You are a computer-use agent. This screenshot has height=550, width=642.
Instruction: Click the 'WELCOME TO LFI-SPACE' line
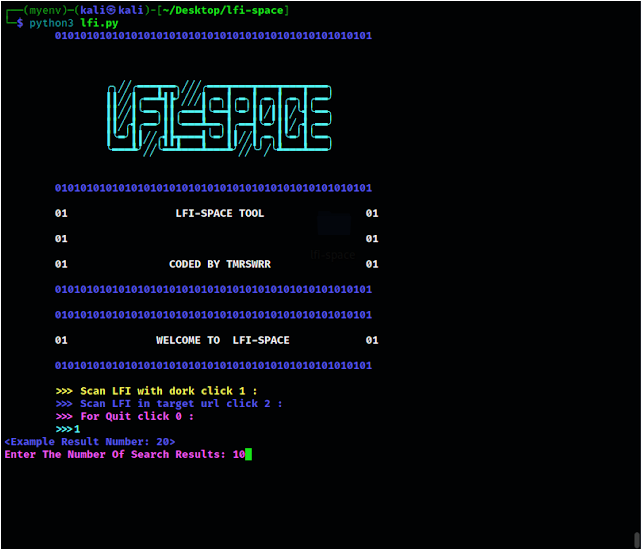tap(223, 340)
